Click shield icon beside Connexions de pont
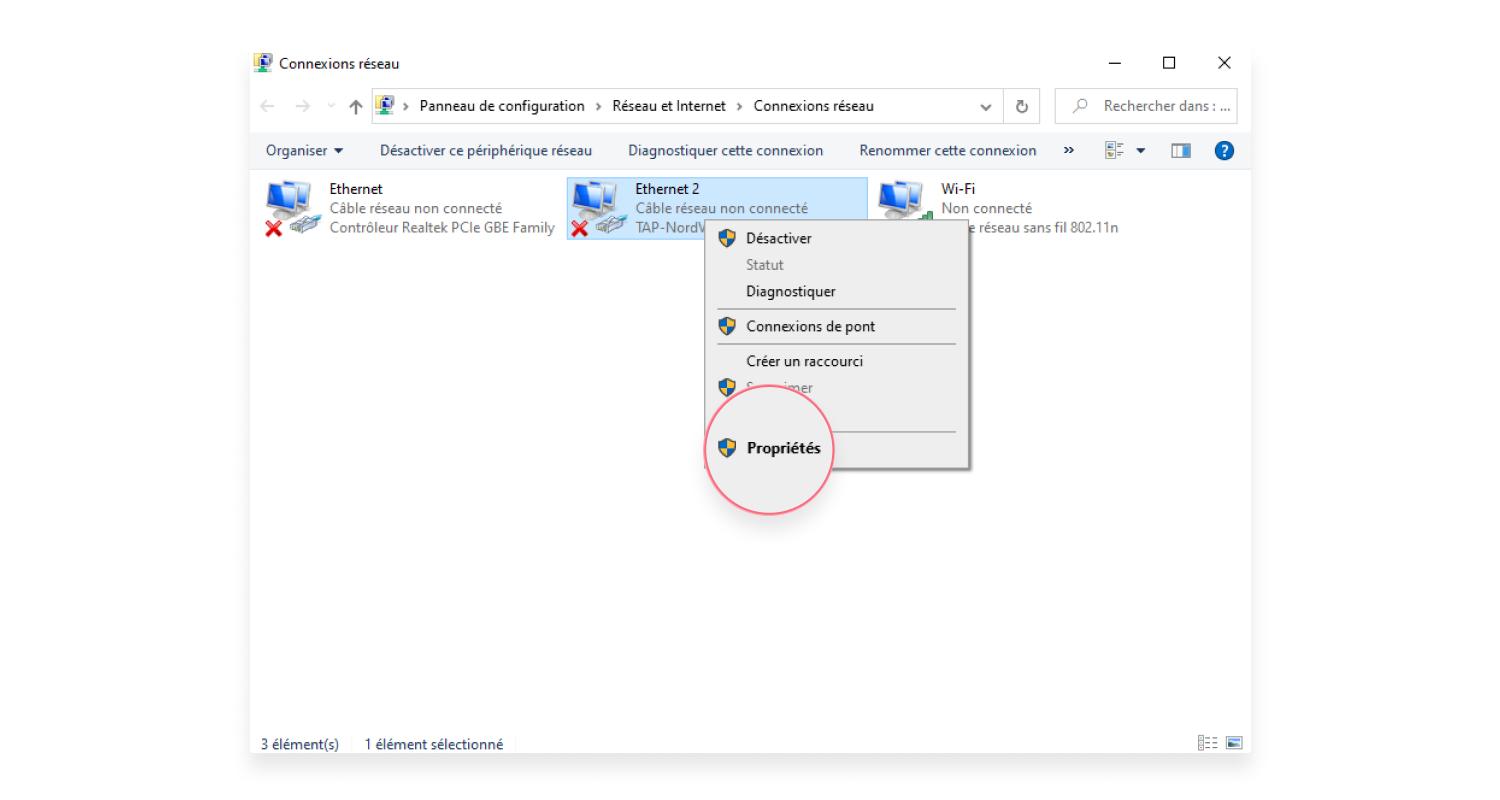 [727, 326]
